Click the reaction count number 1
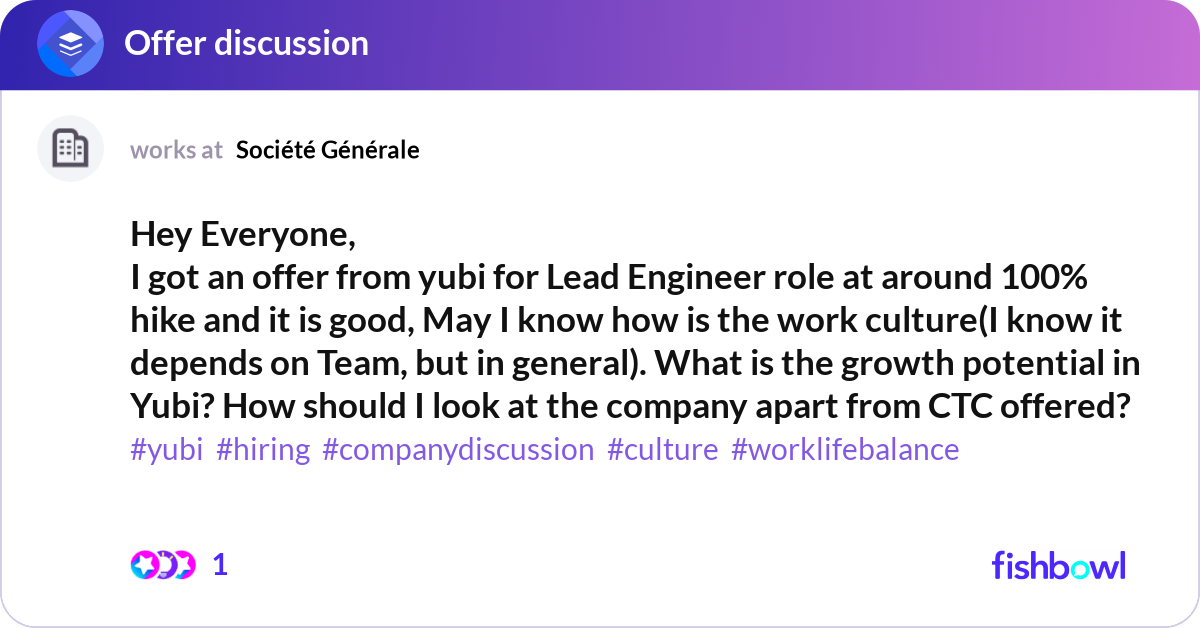 220,565
